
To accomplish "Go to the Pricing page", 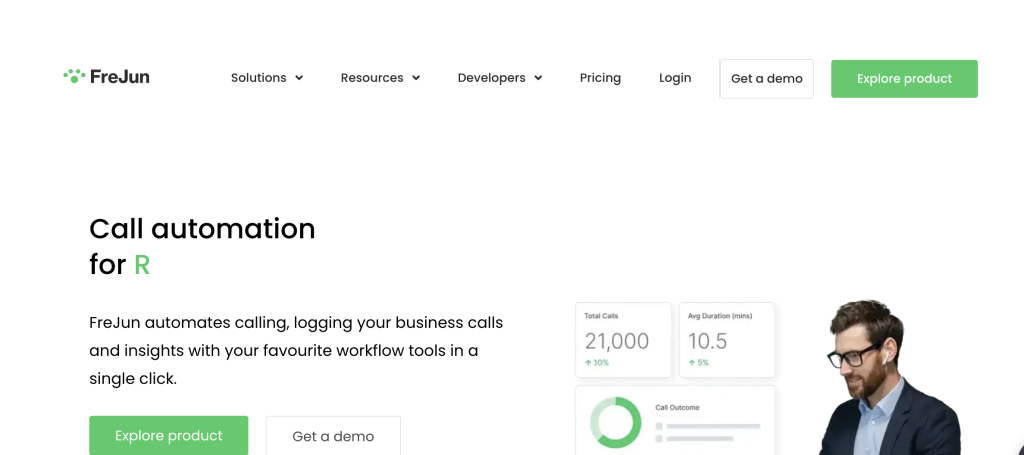I will [600, 78].
